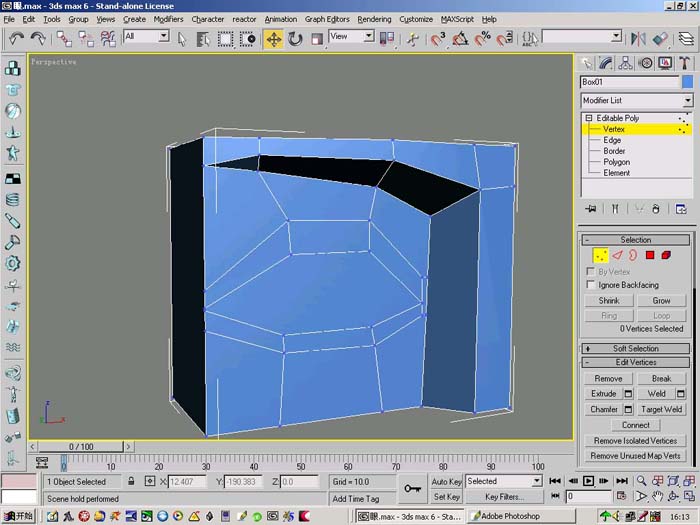The height and width of the screenshot is (525, 700).
Task: Open the Create command panel tab
Action: (x=586, y=63)
